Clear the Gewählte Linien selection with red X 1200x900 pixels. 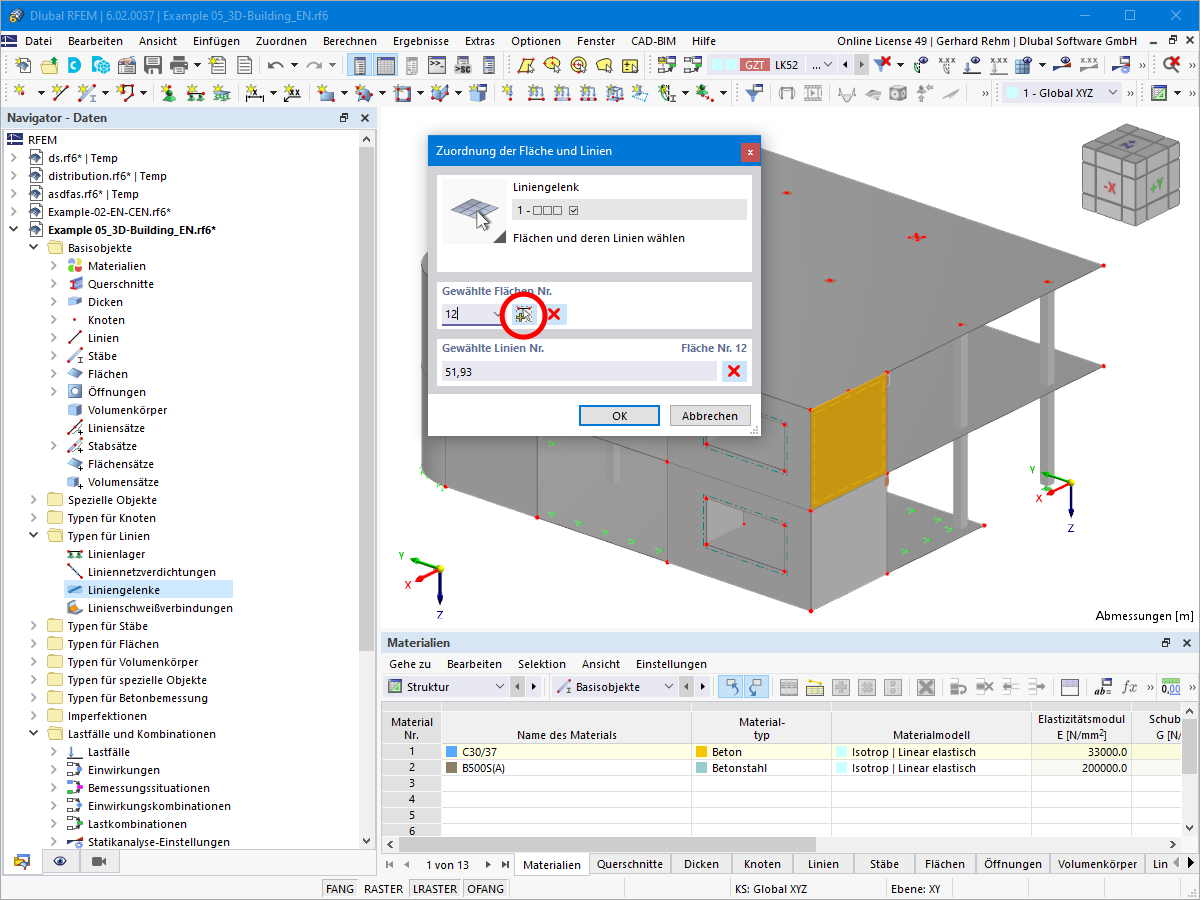tap(734, 372)
